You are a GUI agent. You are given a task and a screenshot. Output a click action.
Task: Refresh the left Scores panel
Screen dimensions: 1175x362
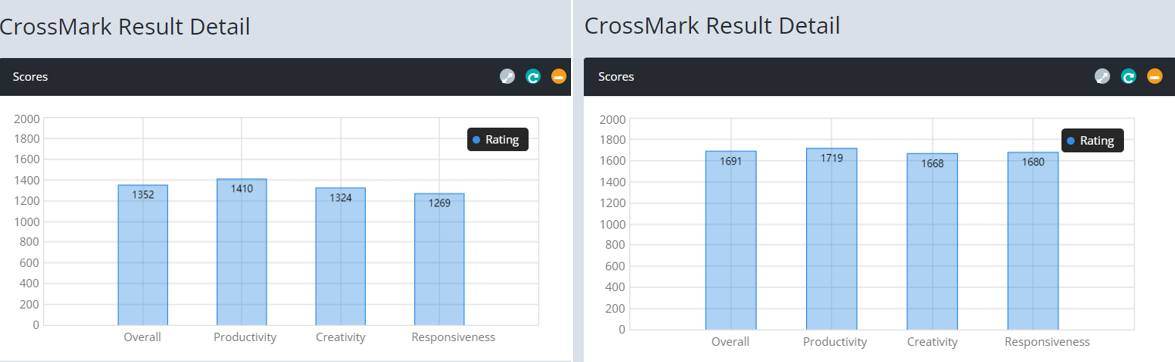click(x=533, y=76)
